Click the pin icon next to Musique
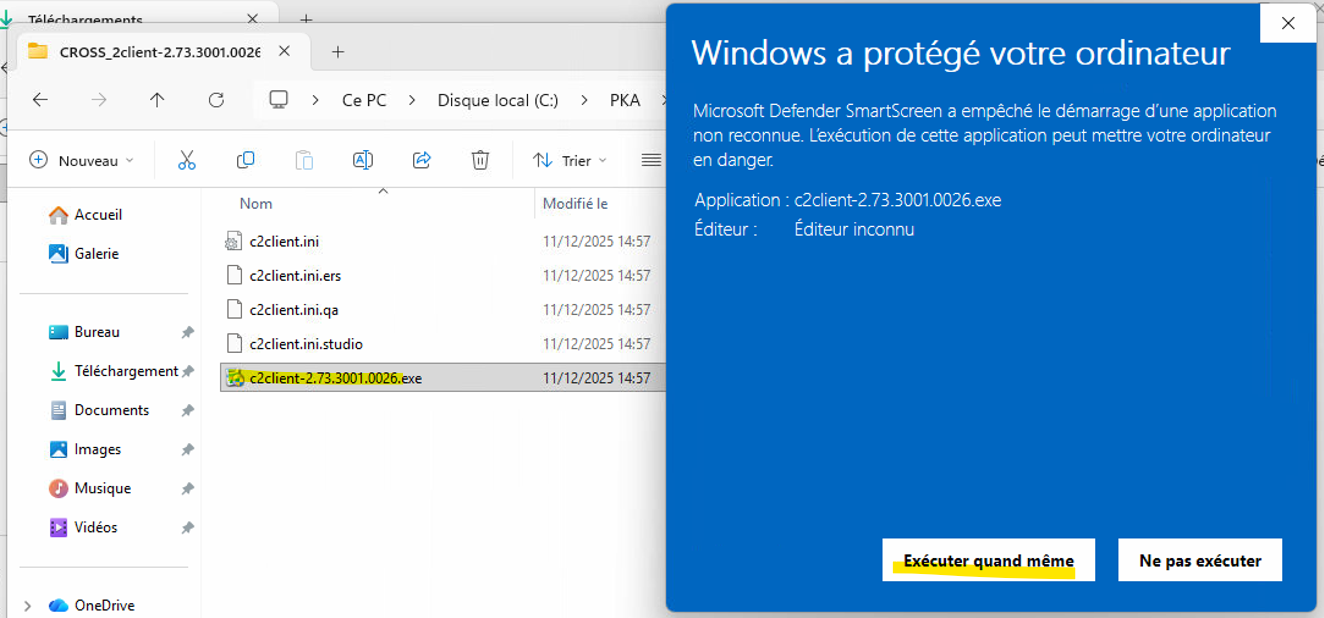1324x618 pixels. coord(187,488)
